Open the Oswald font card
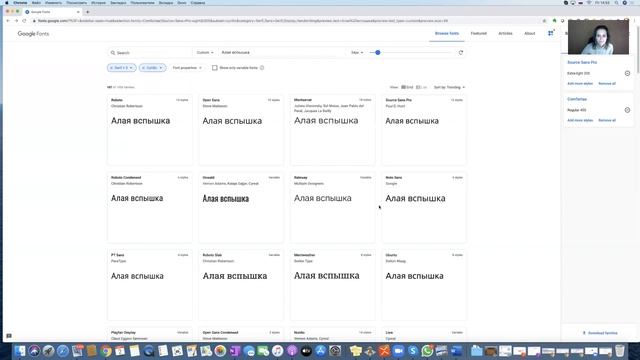Image resolution: width=640 pixels, height=360 pixels. point(241,207)
